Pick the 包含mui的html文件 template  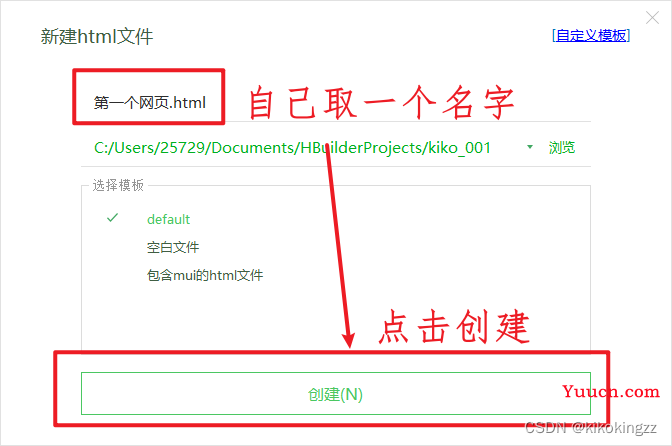(205, 275)
